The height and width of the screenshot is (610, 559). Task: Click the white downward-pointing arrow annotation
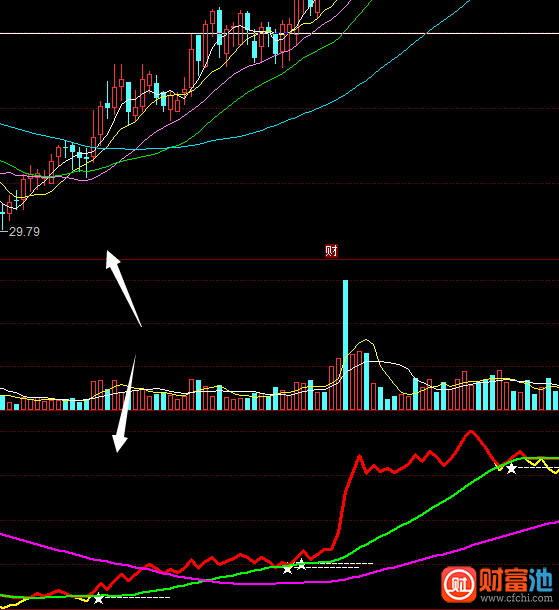pyautogui.click(x=124, y=403)
